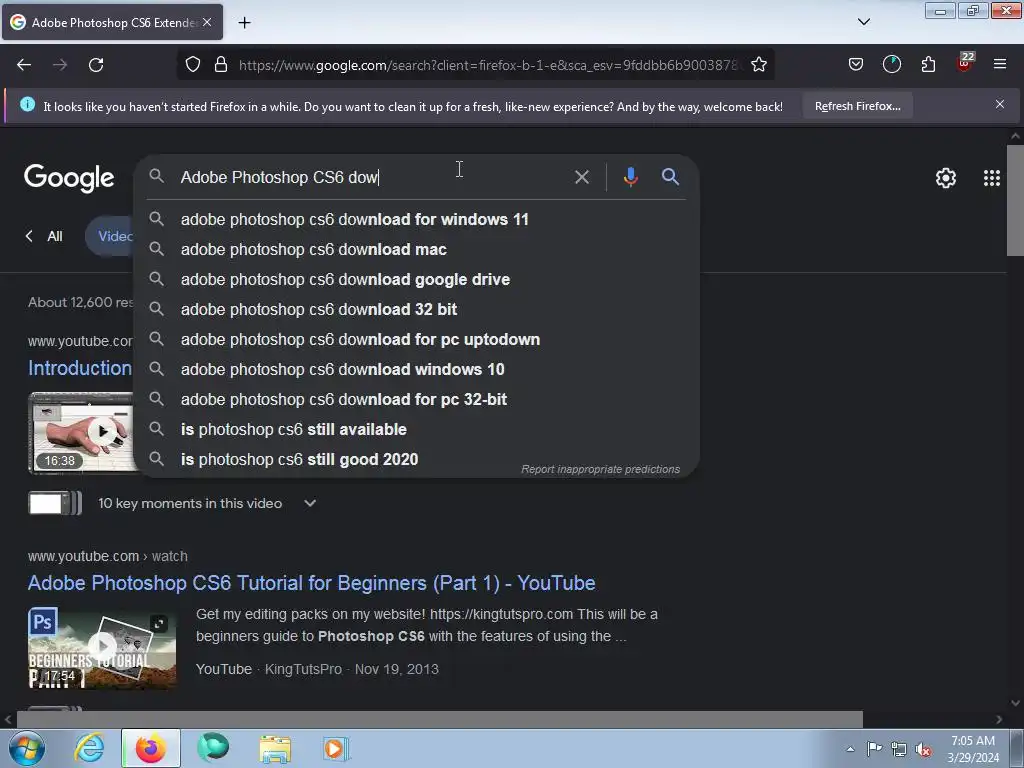Open the green globe browser taskbar icon
This screenshot has height=768, width=1024.
coord(213,748)
